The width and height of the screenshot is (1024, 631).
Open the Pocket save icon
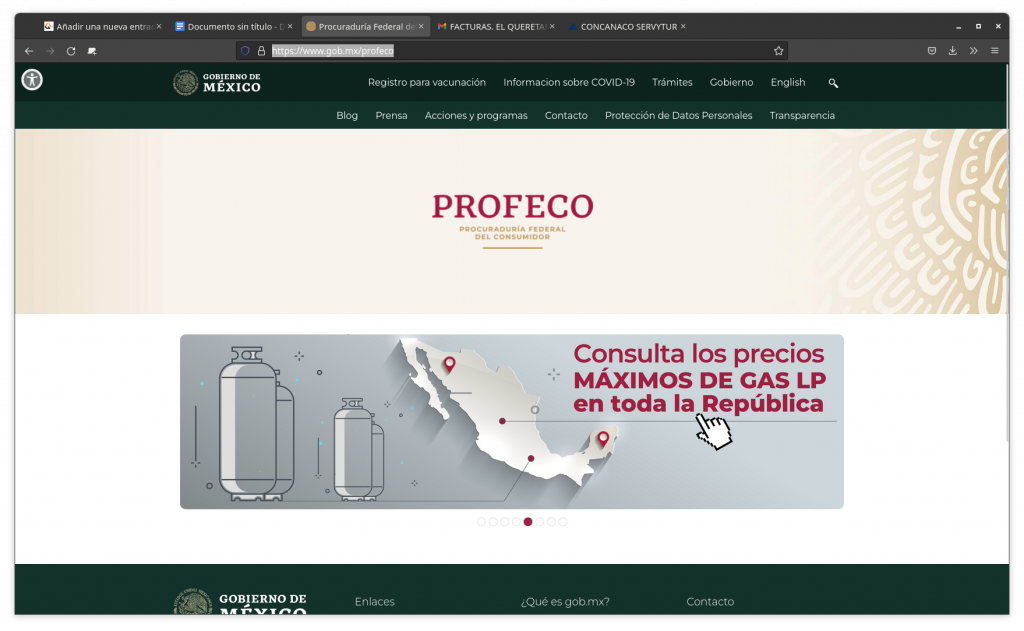coord(932,51)
